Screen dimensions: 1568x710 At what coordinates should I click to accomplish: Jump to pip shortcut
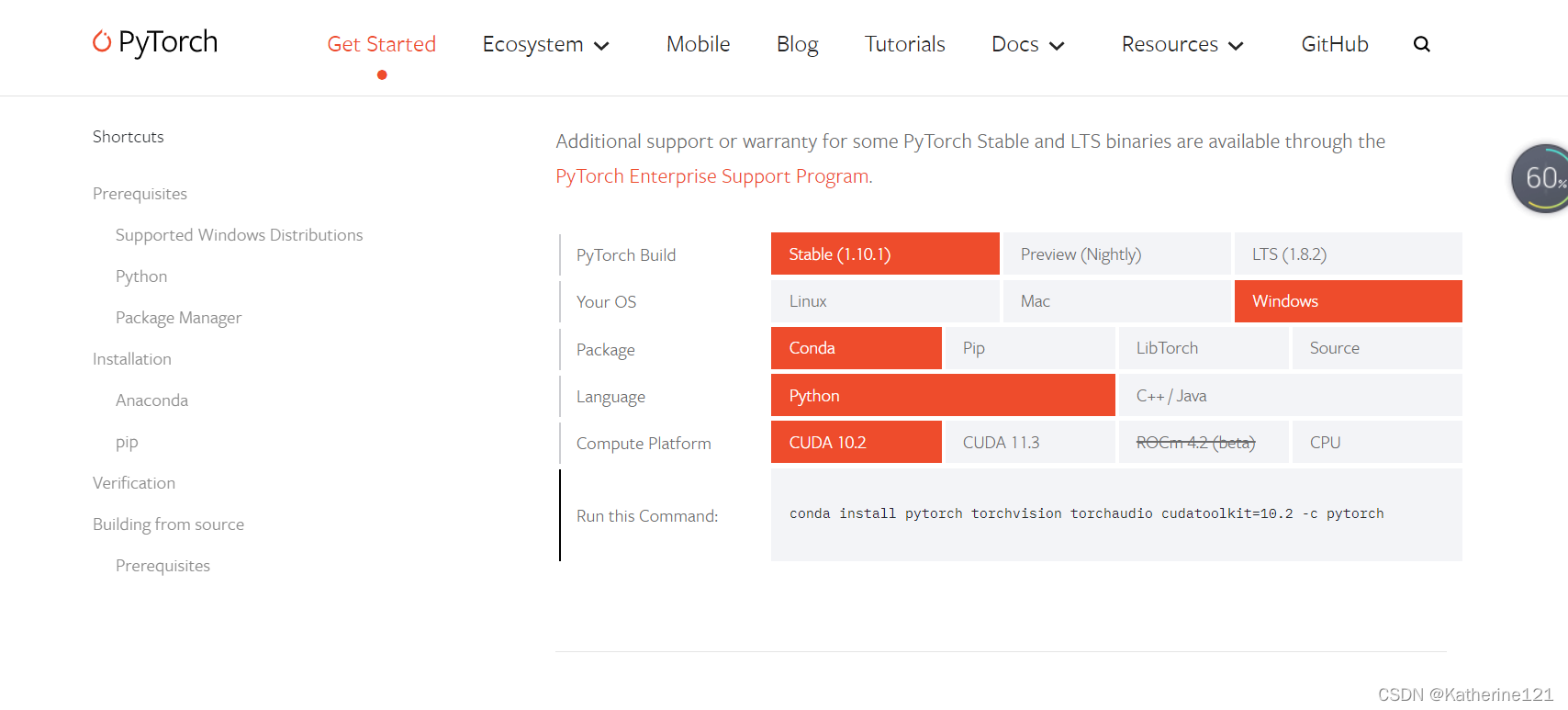tap(127, 442)
